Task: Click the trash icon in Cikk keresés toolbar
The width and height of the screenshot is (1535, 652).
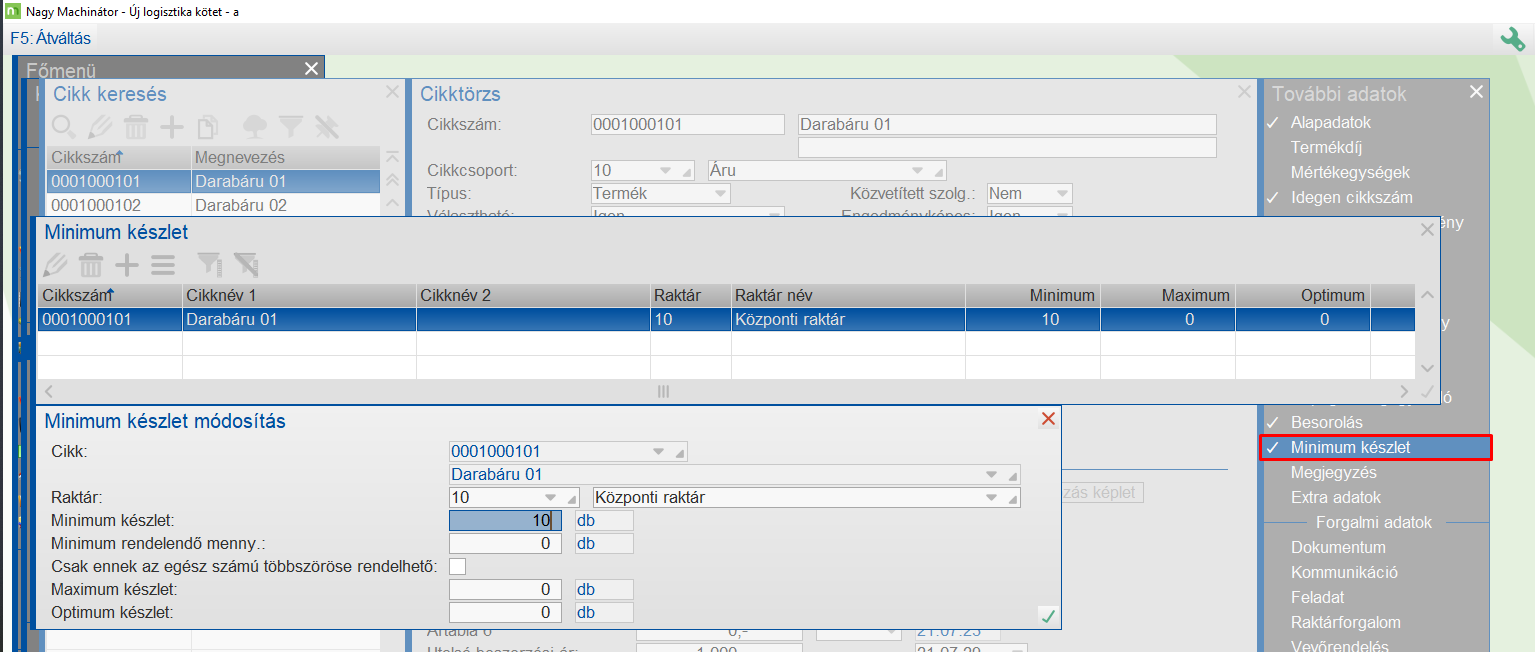Action: pos(136,127)
